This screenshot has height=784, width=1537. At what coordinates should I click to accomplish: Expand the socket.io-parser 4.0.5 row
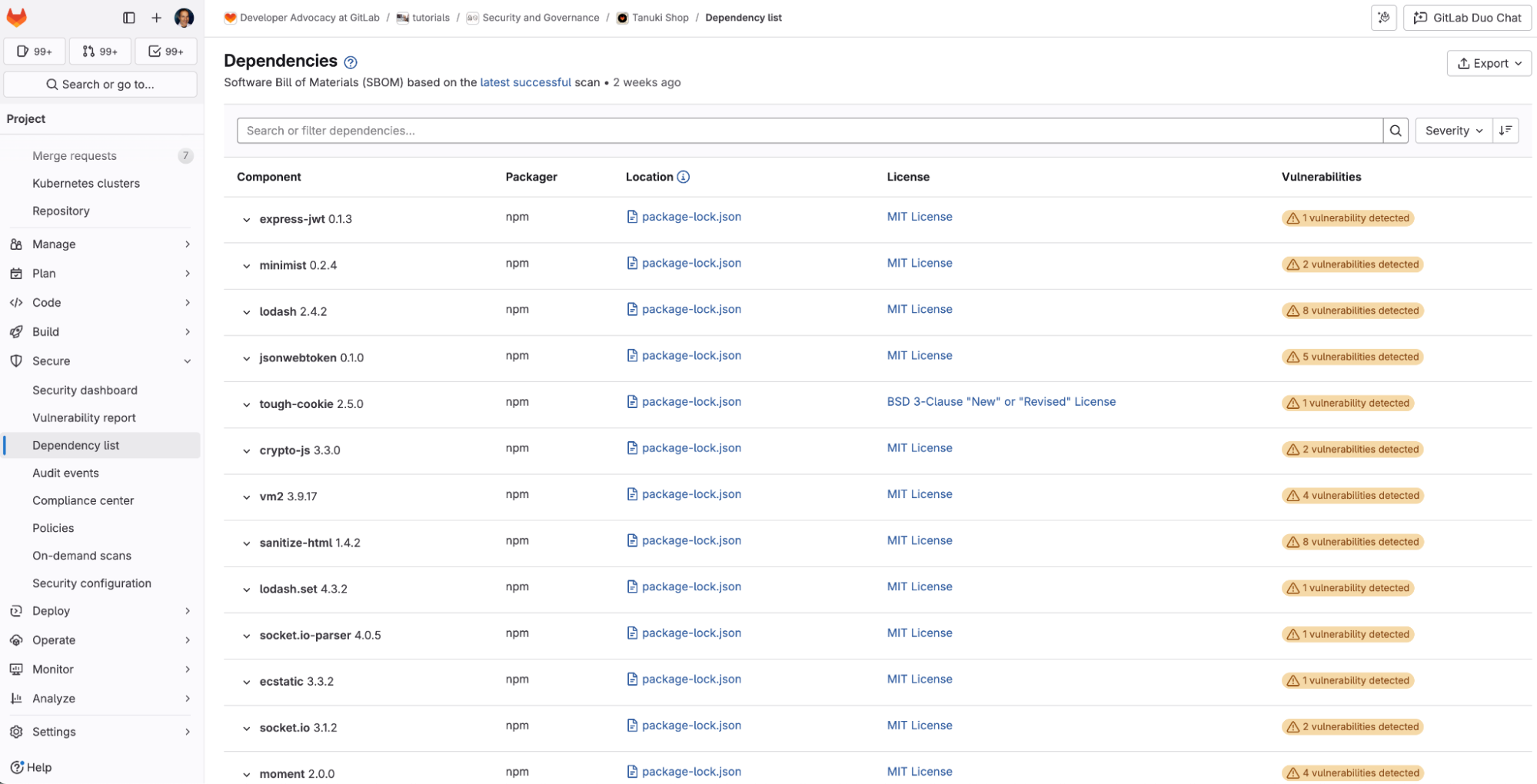(x=247, y=636)
